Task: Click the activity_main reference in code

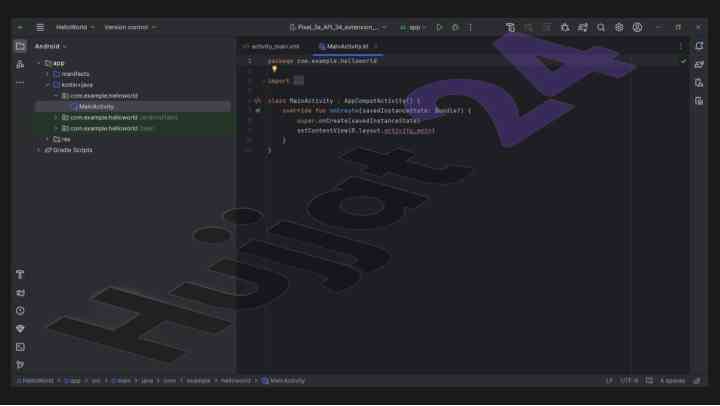Action: 410,131
